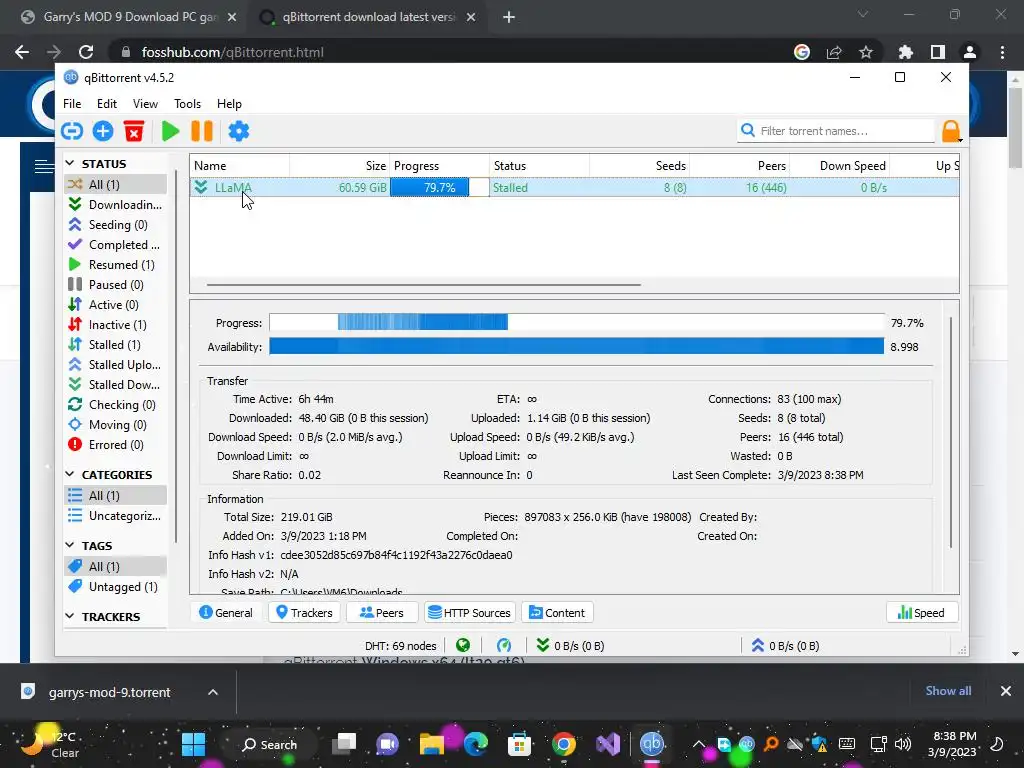
Task: Click Show all downloads link
Action: click(x=948, y=691)
